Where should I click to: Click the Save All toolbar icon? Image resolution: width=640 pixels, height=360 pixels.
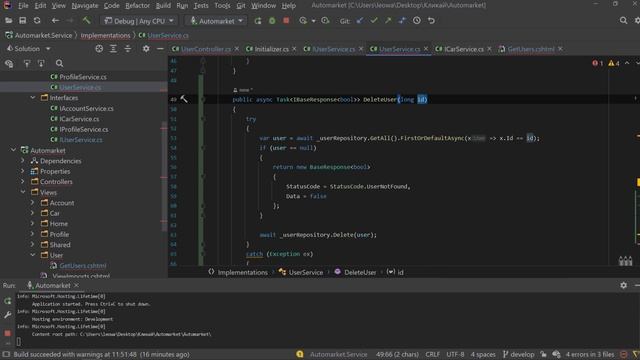tap(22, 20)
